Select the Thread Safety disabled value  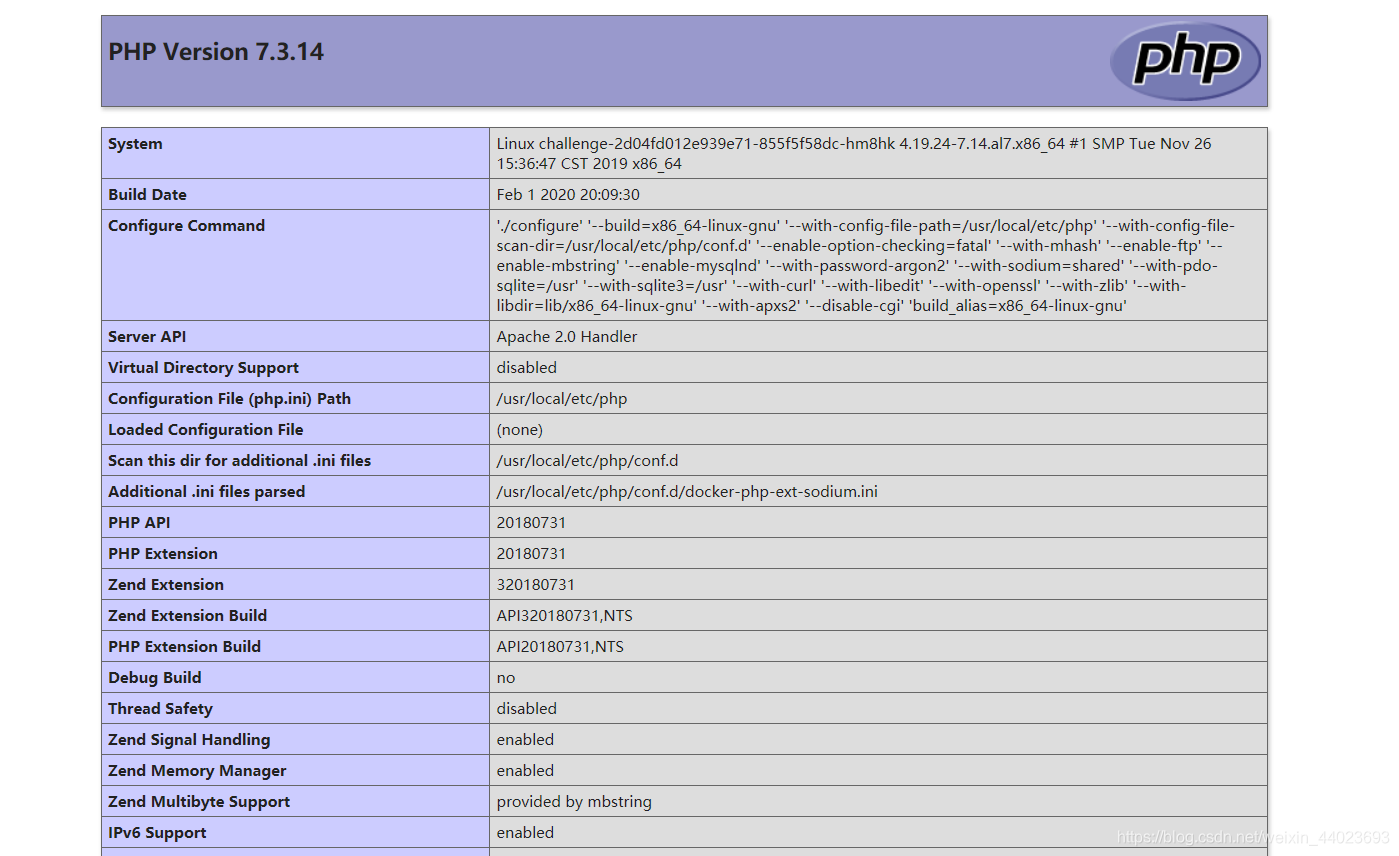527,709
